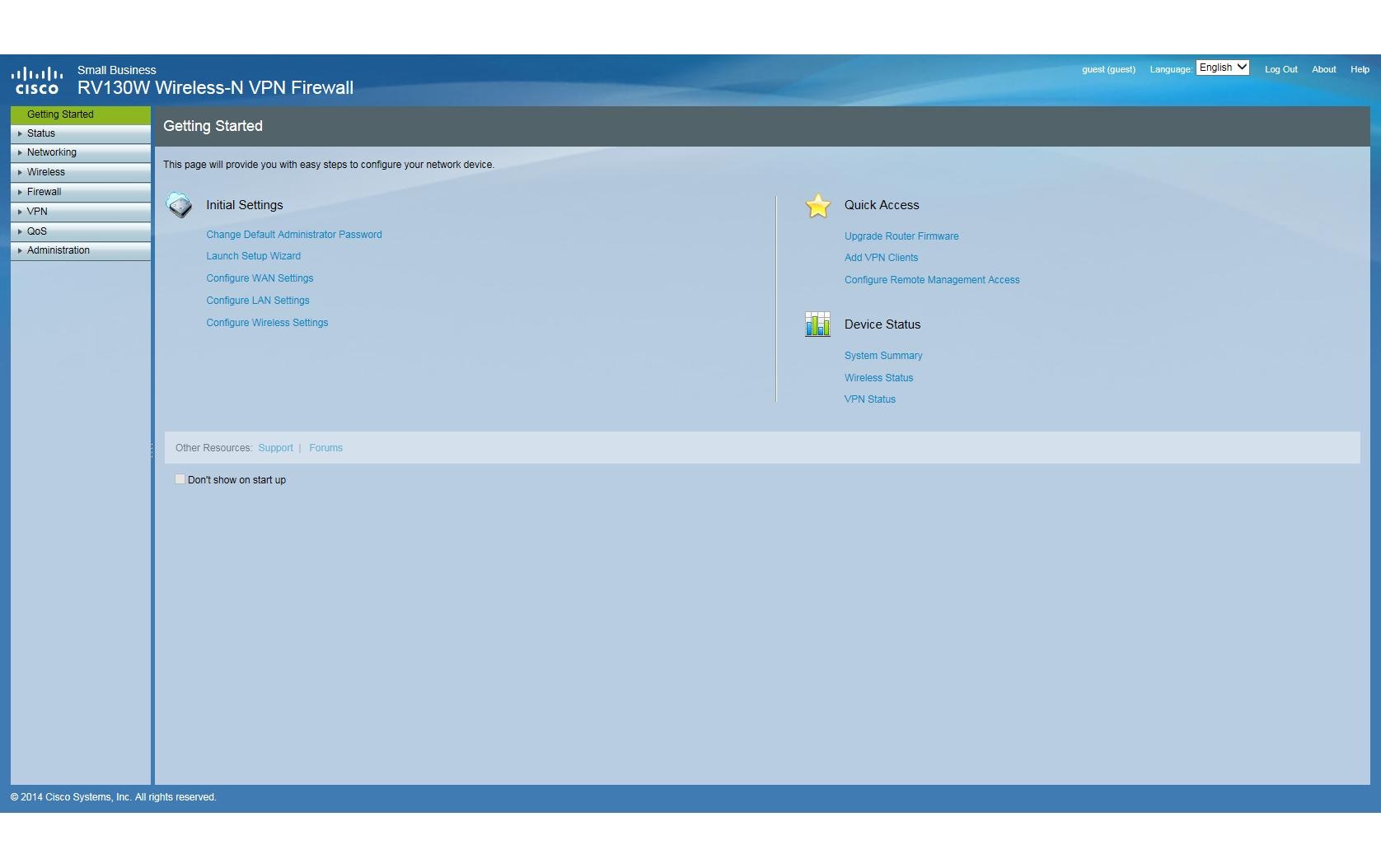
Task: Click Upgrade Router Firmware link
Action: click(901, 236)
